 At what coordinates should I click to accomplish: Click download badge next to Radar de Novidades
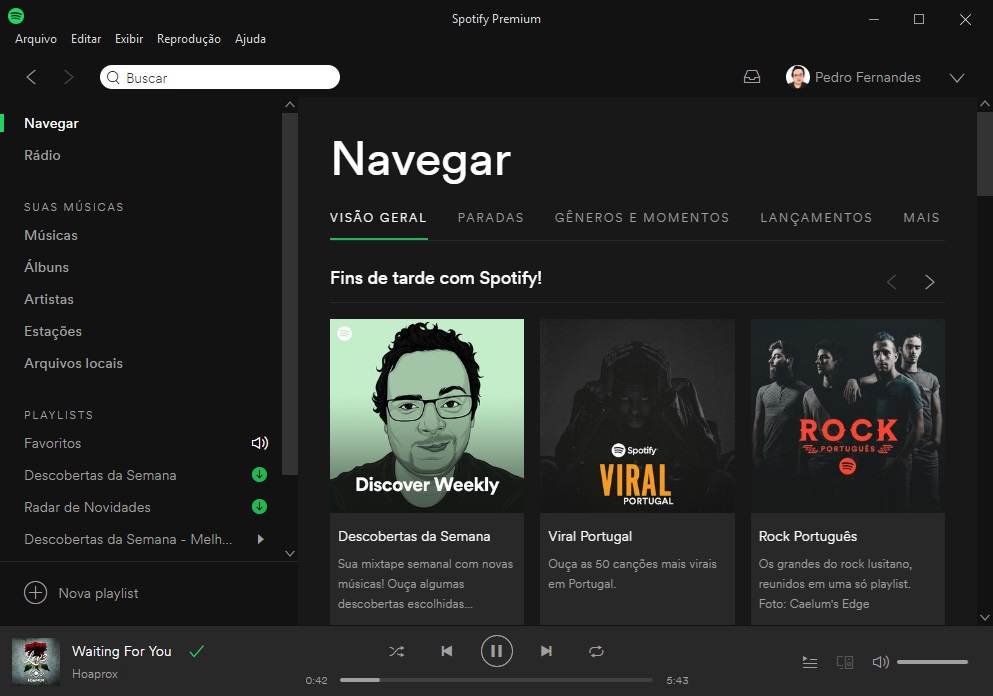pos(259,507)
